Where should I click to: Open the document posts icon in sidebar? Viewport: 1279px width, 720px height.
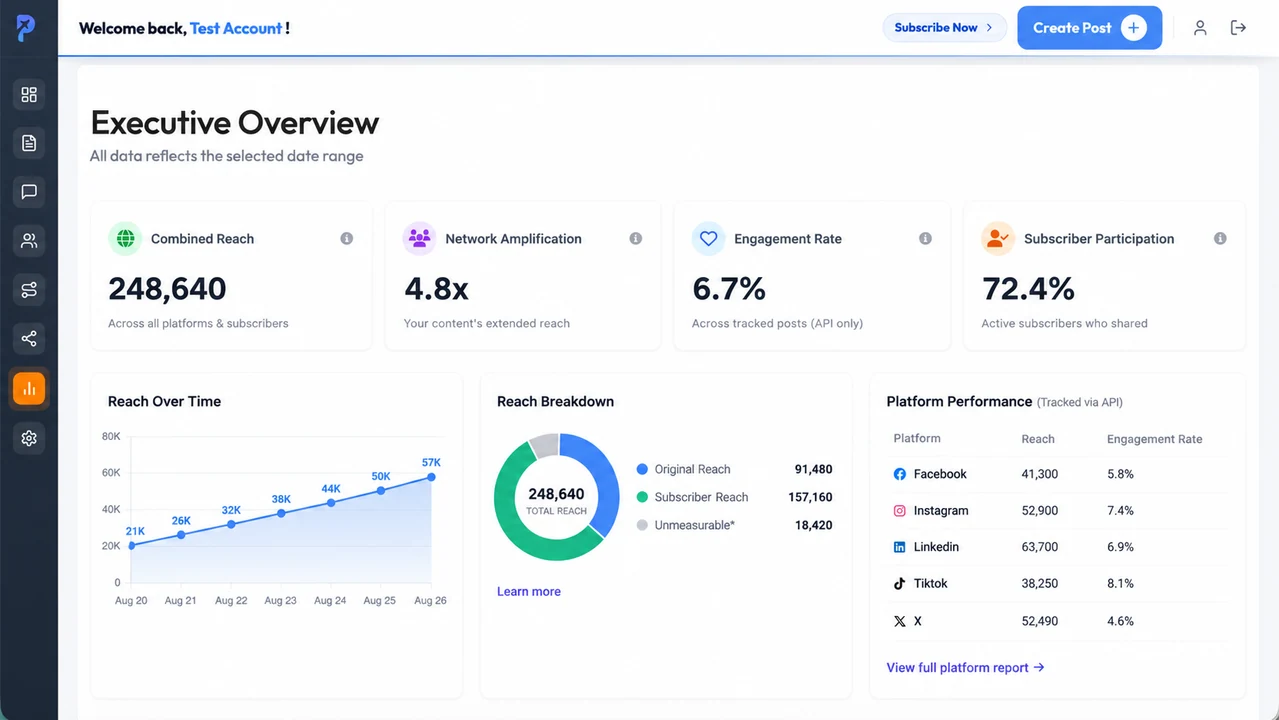click(x=29, y=143)
